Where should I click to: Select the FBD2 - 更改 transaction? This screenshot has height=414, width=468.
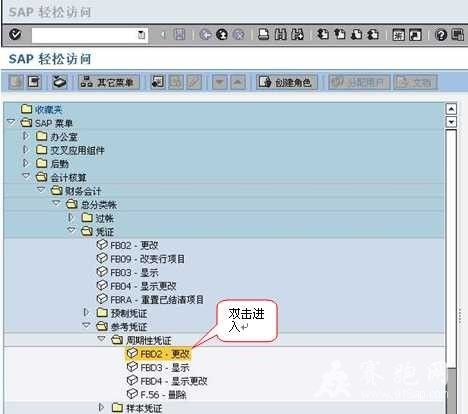(x=158, y=354)
